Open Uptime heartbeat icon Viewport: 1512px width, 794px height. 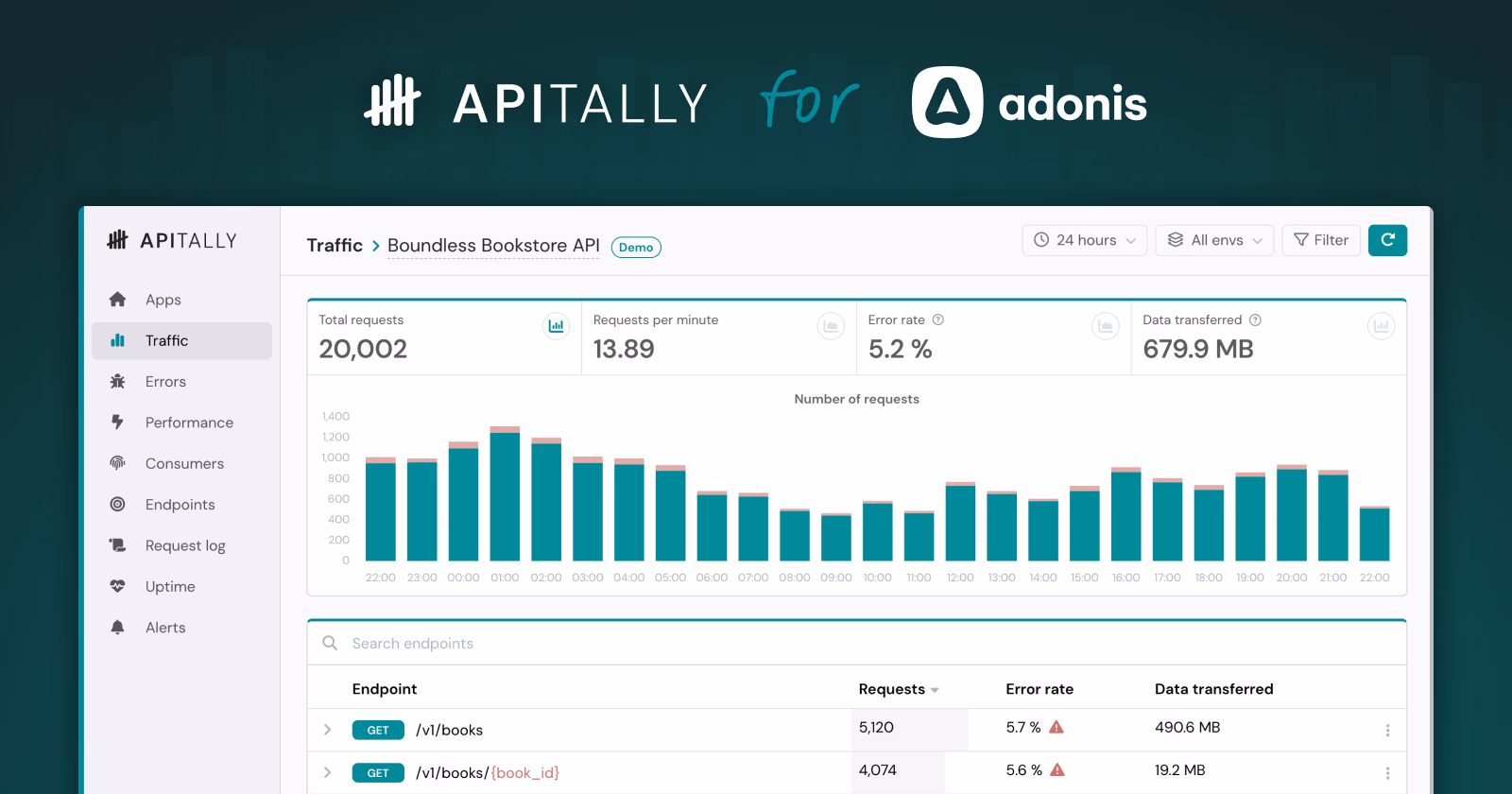coord(117,586)
